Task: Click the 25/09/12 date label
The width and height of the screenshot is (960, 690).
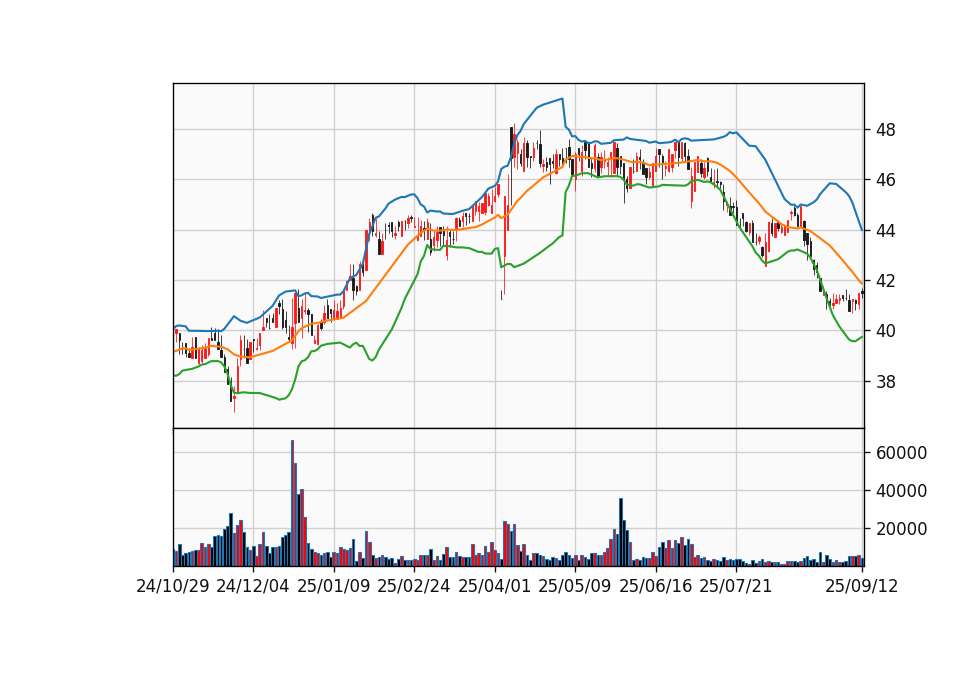Action: tap(862, 586)
